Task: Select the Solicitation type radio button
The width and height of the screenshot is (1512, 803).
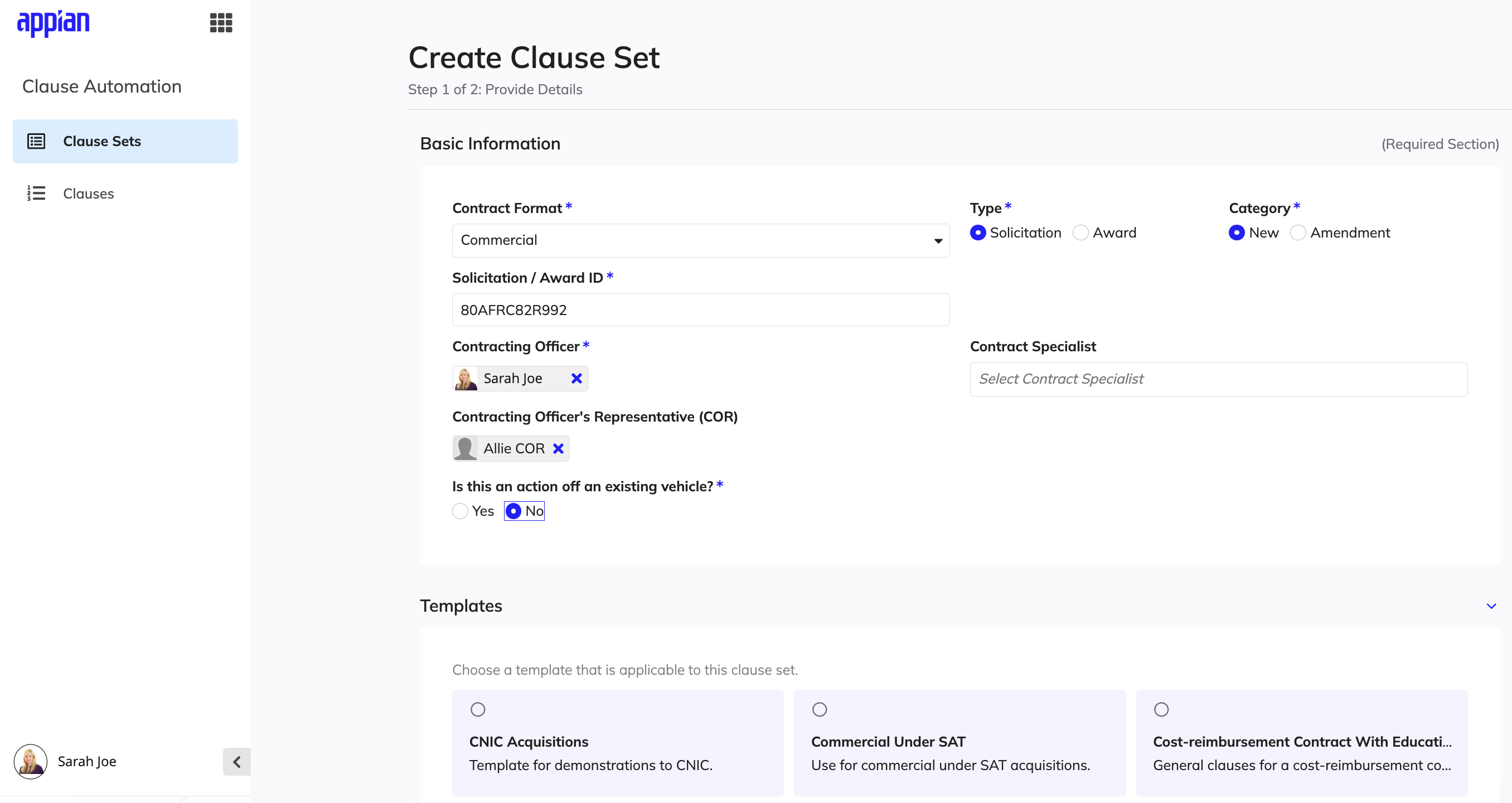Action: tap(978, 233)
